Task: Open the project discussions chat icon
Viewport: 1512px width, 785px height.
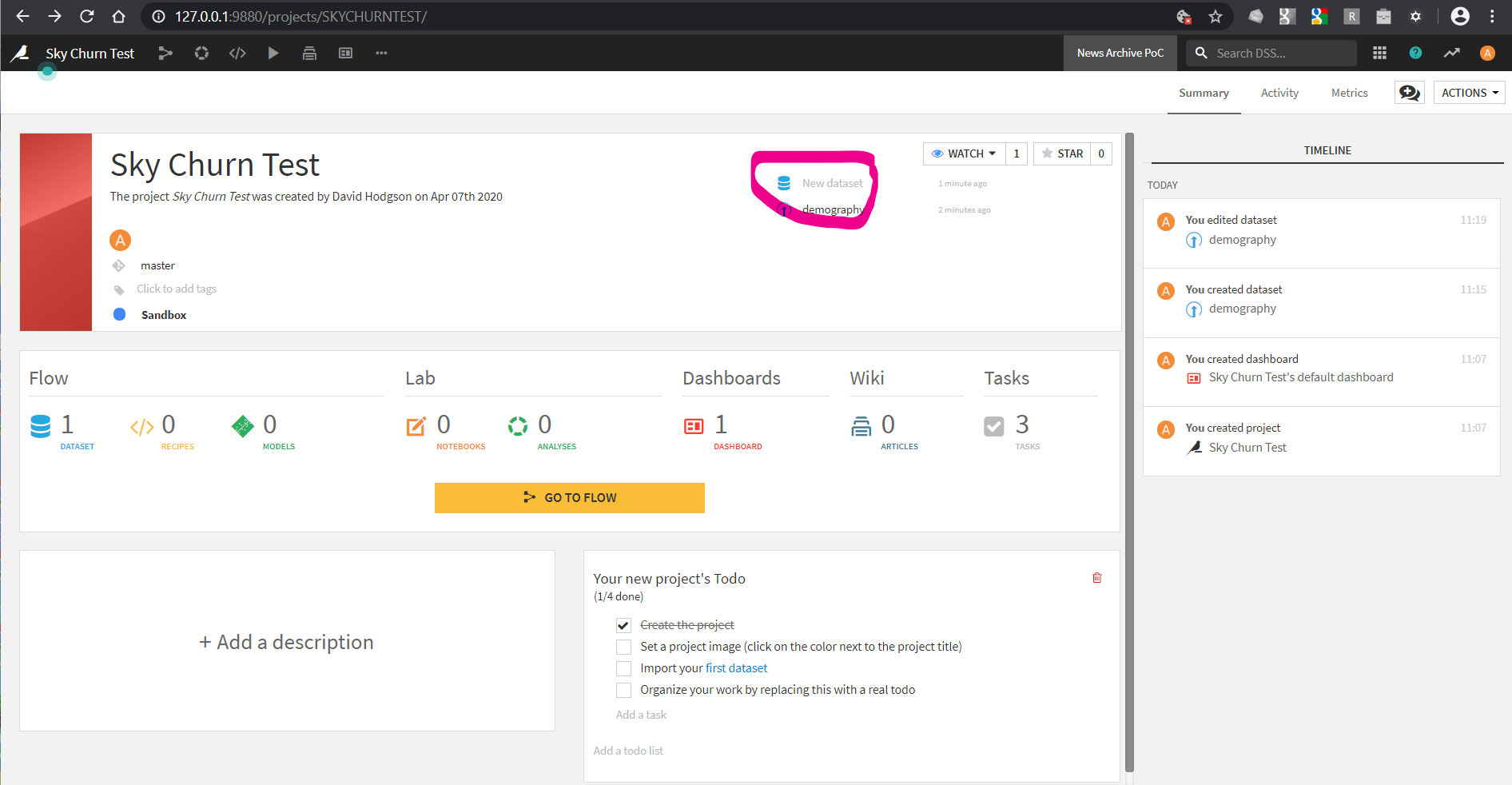Action: click(x=1410, y=93)
